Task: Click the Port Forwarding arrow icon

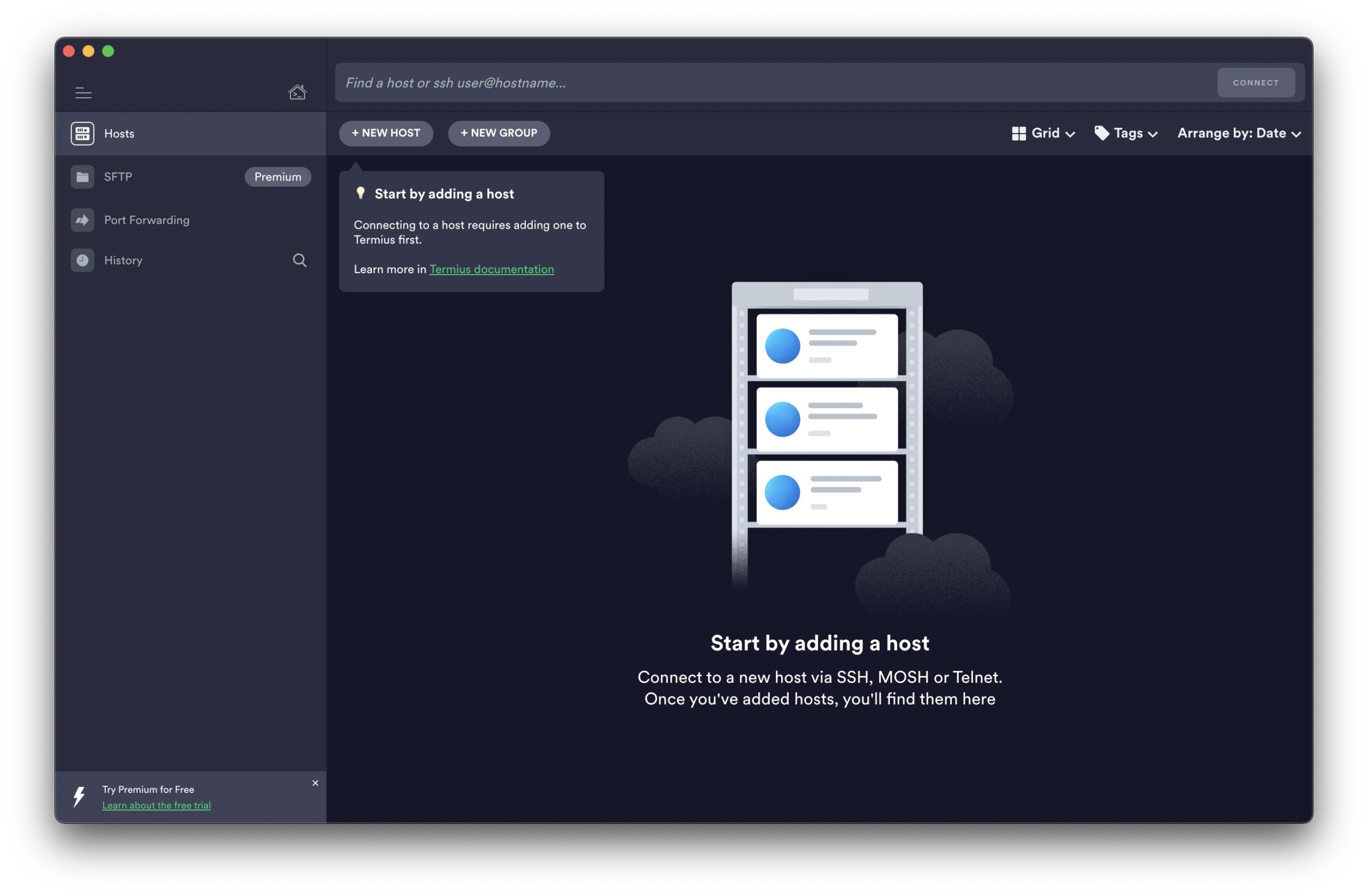Action: [x=82, y=220]
